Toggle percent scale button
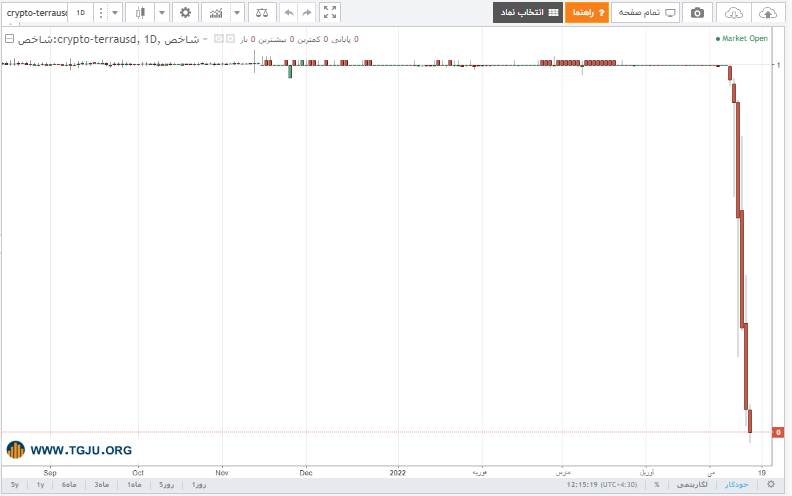The image size is (792, 496). point(657,485)
